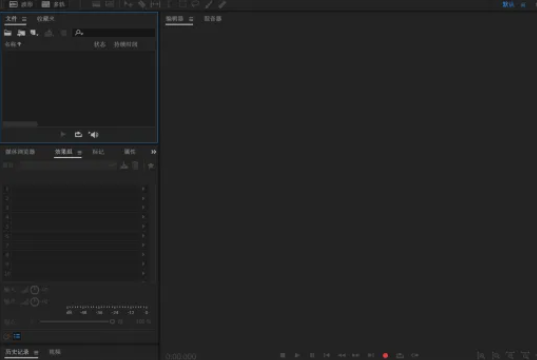Switch to the 混音器 (Mixer) tab

click(213, 18)
